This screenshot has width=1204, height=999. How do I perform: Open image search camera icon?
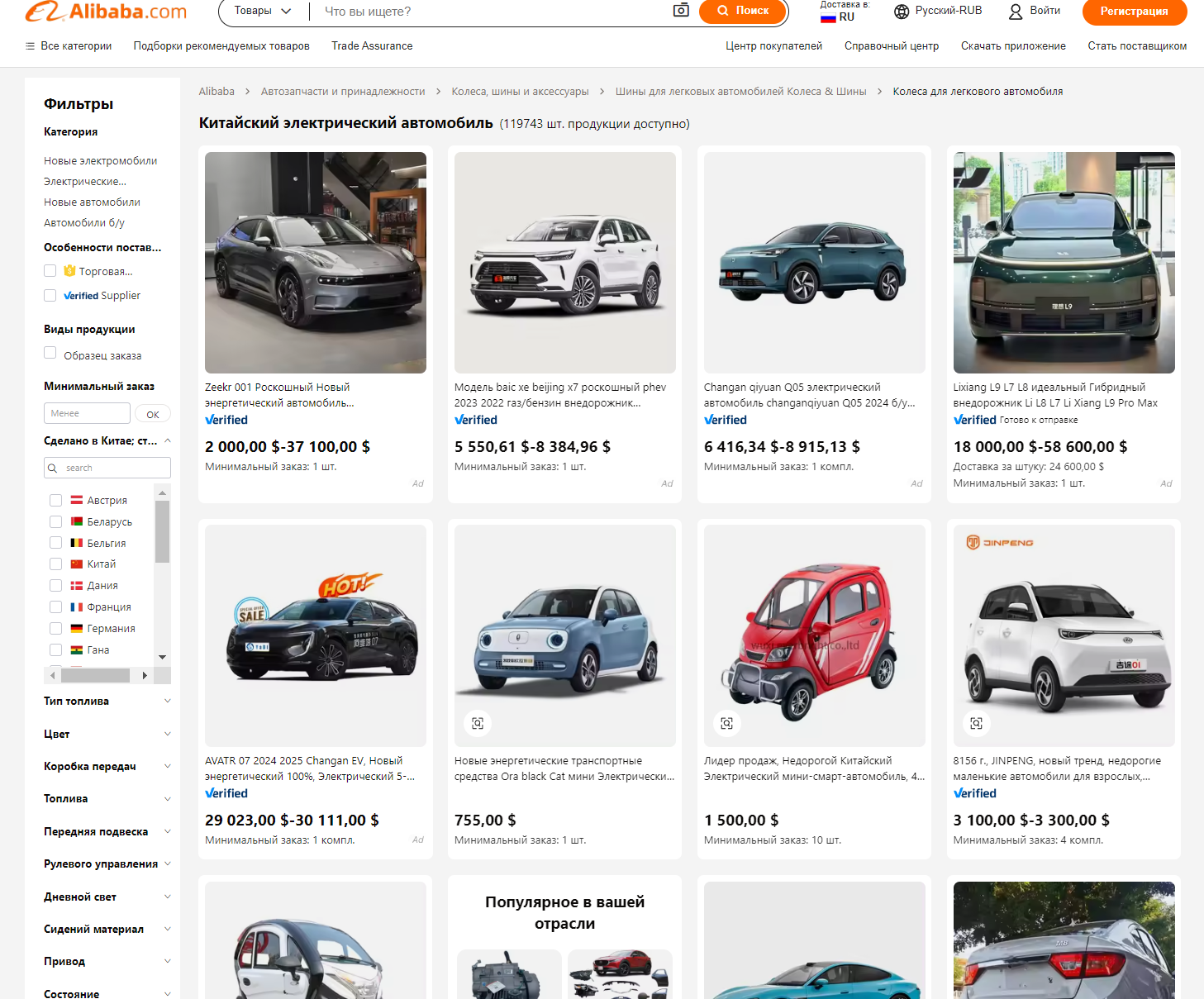[681, 11]
